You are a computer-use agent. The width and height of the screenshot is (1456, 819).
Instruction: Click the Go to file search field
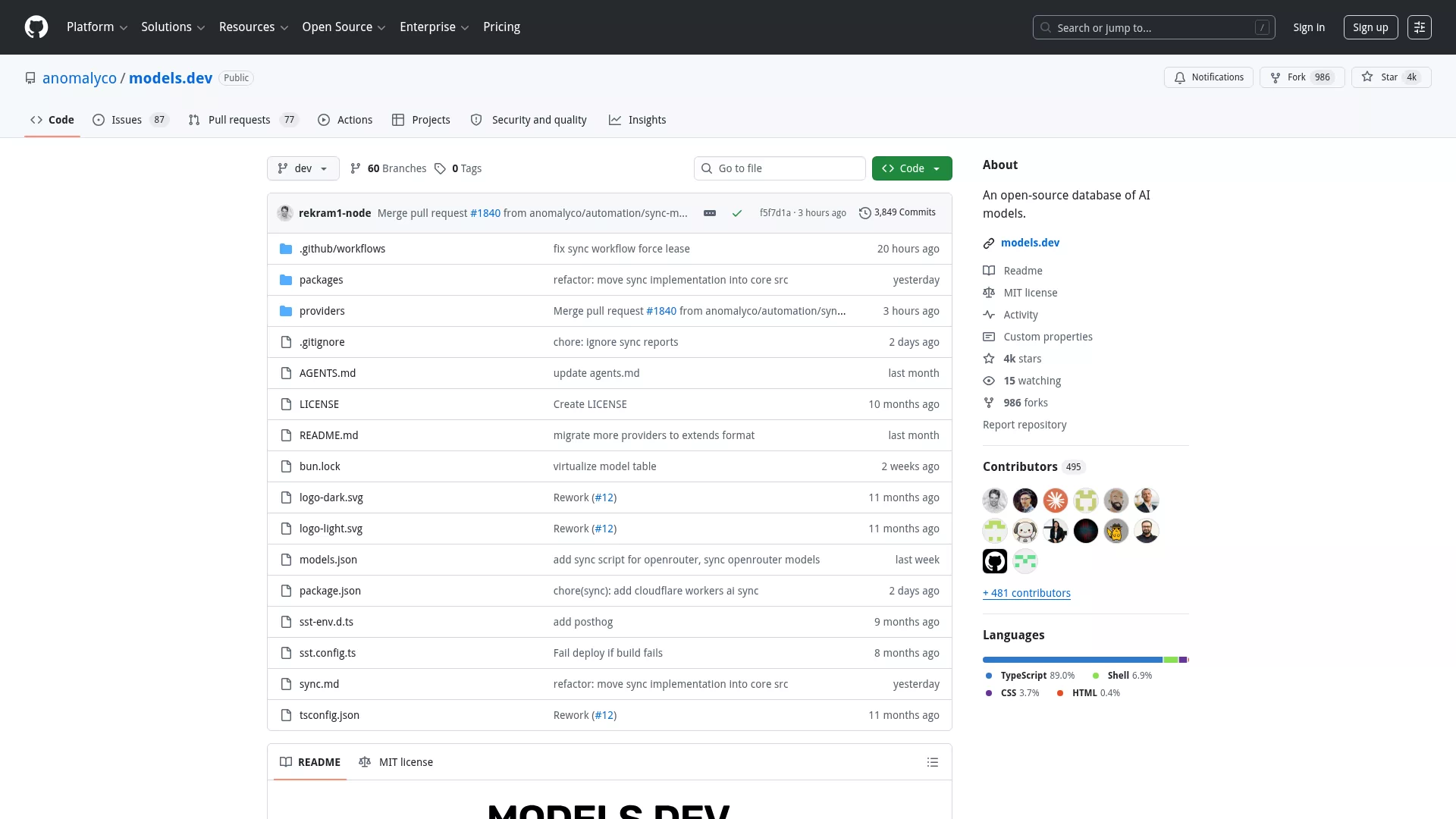click(780, 168)
